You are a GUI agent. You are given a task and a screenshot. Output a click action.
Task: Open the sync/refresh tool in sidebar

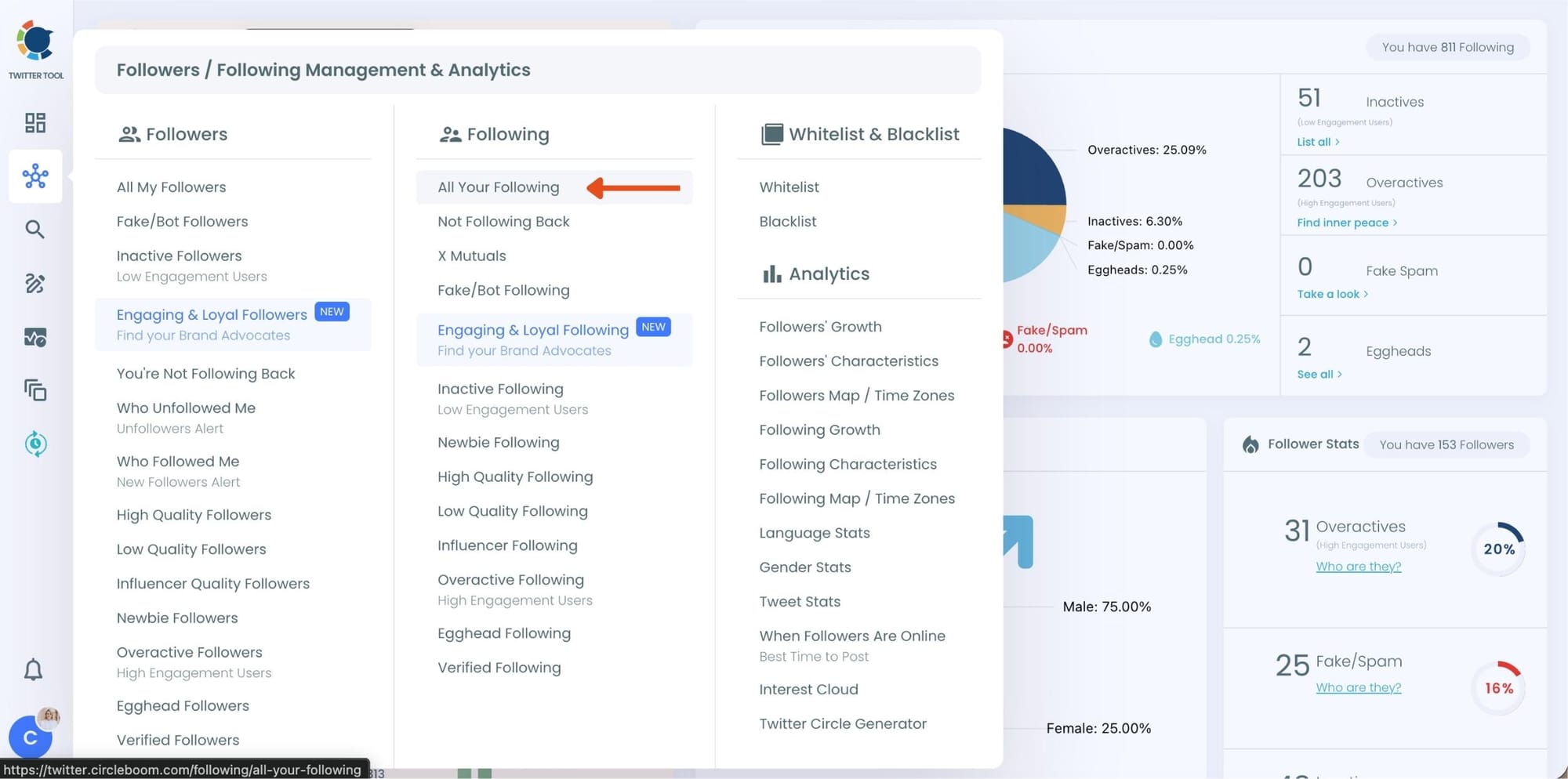click(34, 444)
